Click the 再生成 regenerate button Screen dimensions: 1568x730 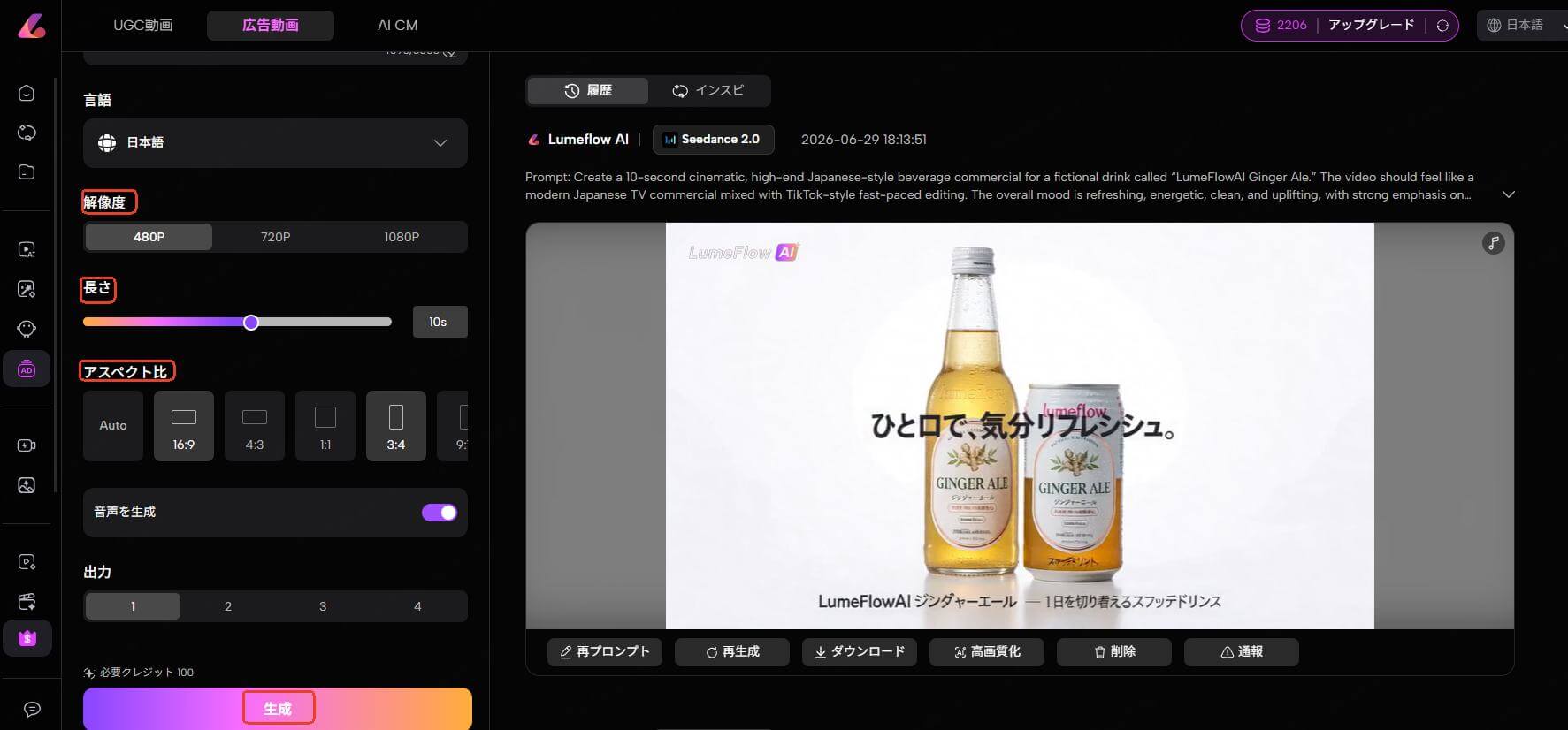pyautogui.click(x=732, y=652)
